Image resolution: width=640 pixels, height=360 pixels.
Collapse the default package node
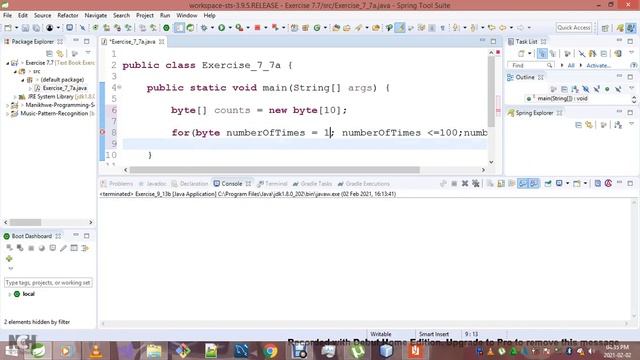point(22,80)
